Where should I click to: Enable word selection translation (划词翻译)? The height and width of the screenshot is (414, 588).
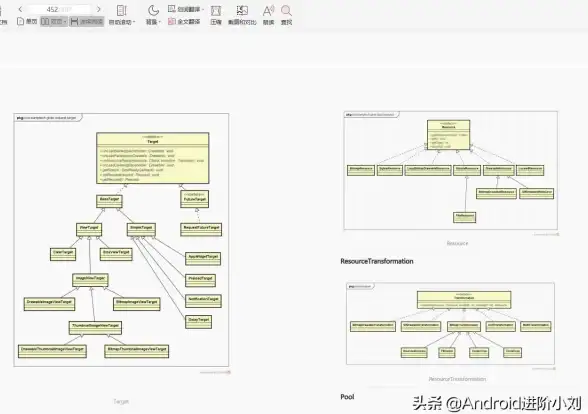click(186, 9)
